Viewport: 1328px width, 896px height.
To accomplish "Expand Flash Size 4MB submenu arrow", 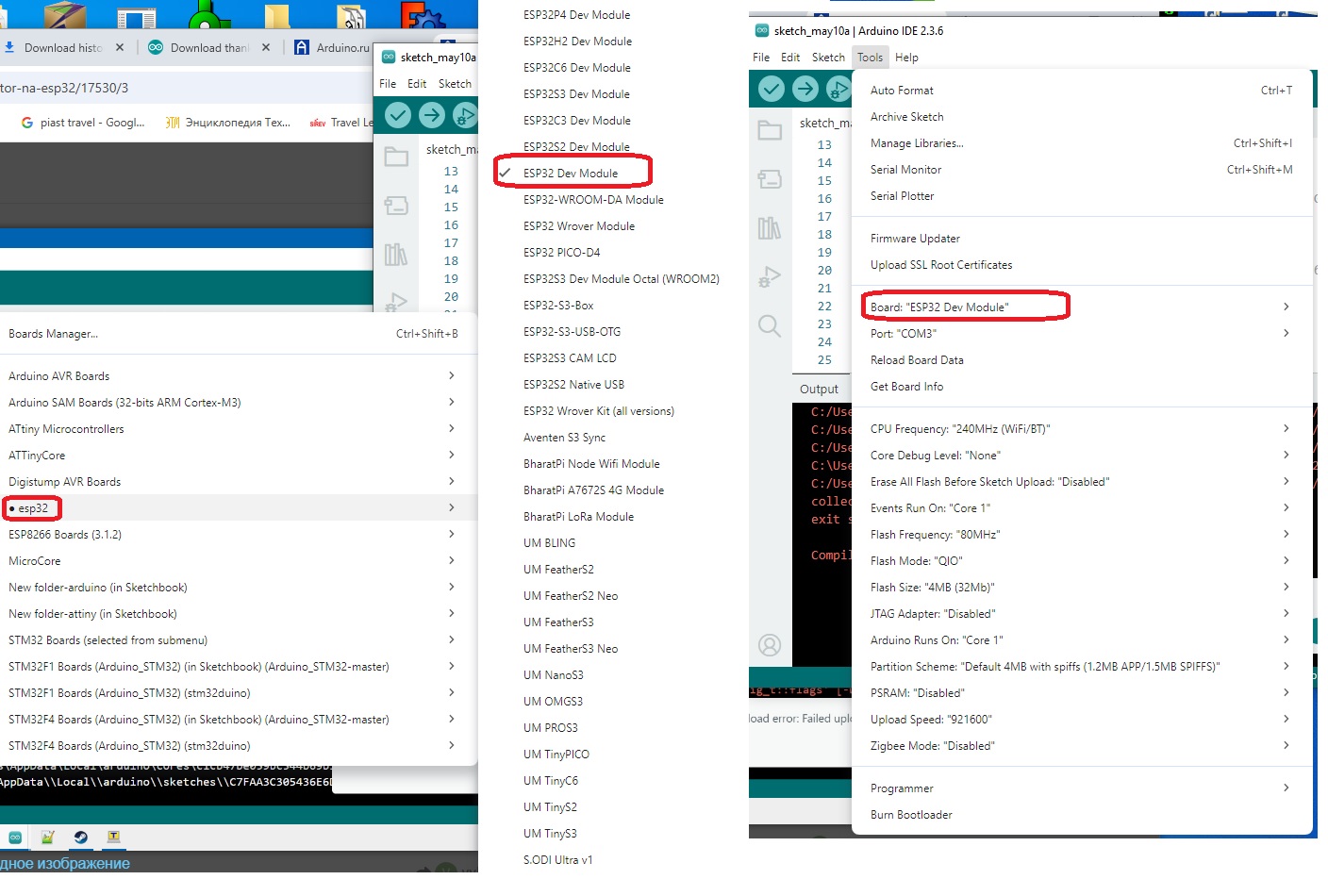I will coord(1286,588).
